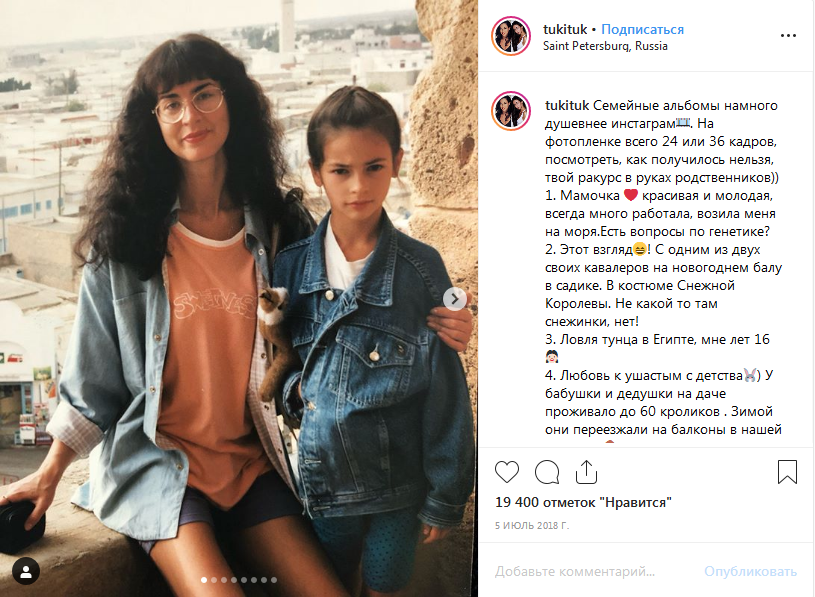Viewport: 815px width, 597px height.
Task: Select first carousel dot indicator
Action: (x=204, y=580)
